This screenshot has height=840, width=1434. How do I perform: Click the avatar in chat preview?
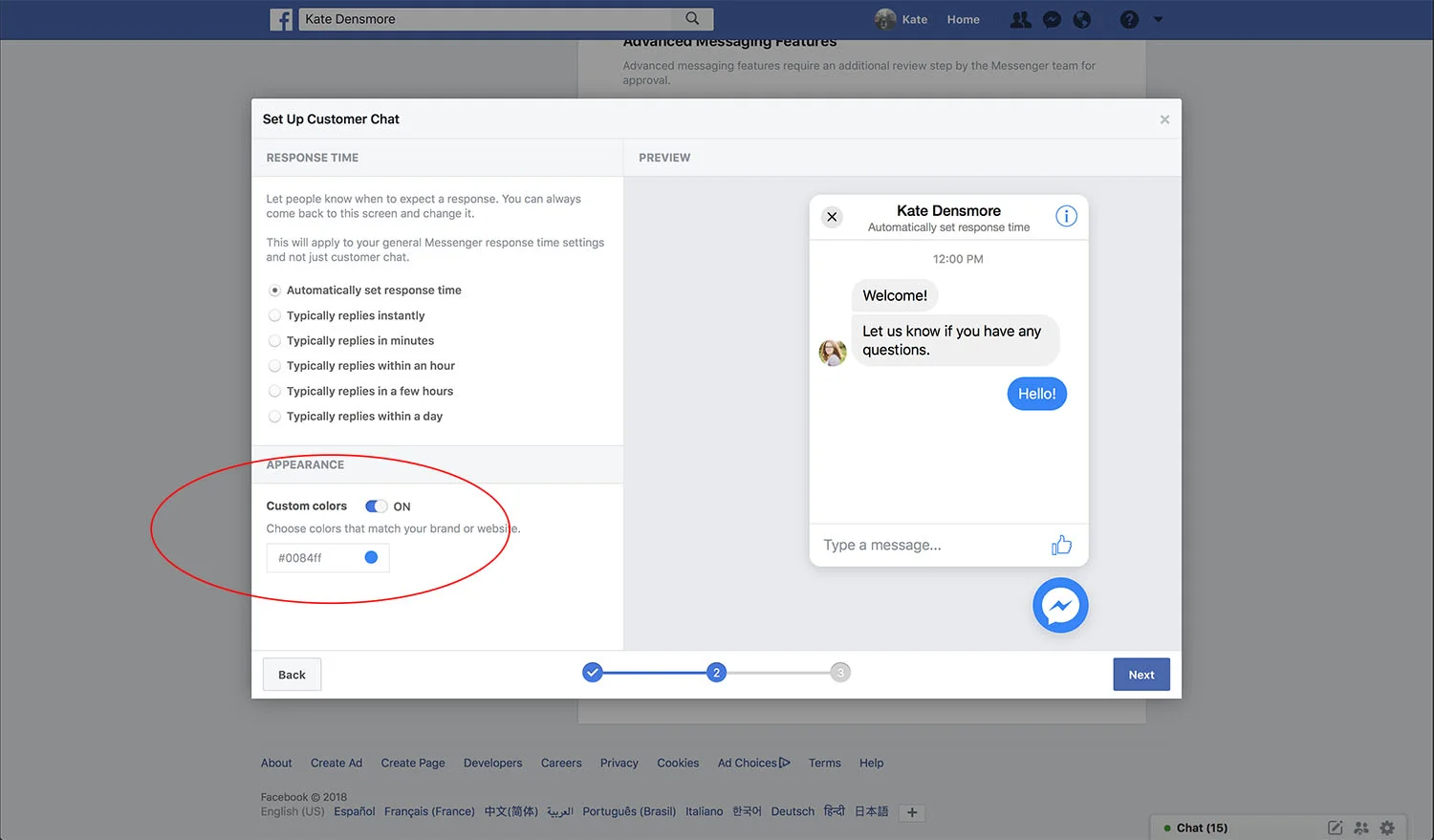[x=833, y=353]
